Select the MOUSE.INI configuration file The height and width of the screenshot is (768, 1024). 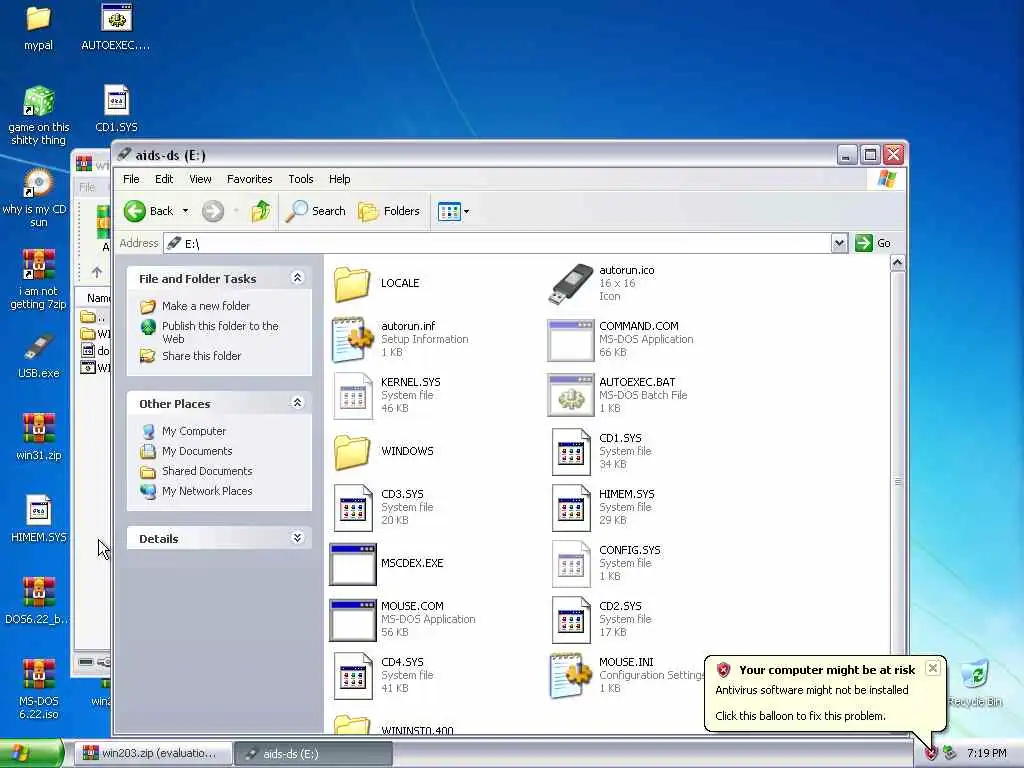[x=626, y=675]
